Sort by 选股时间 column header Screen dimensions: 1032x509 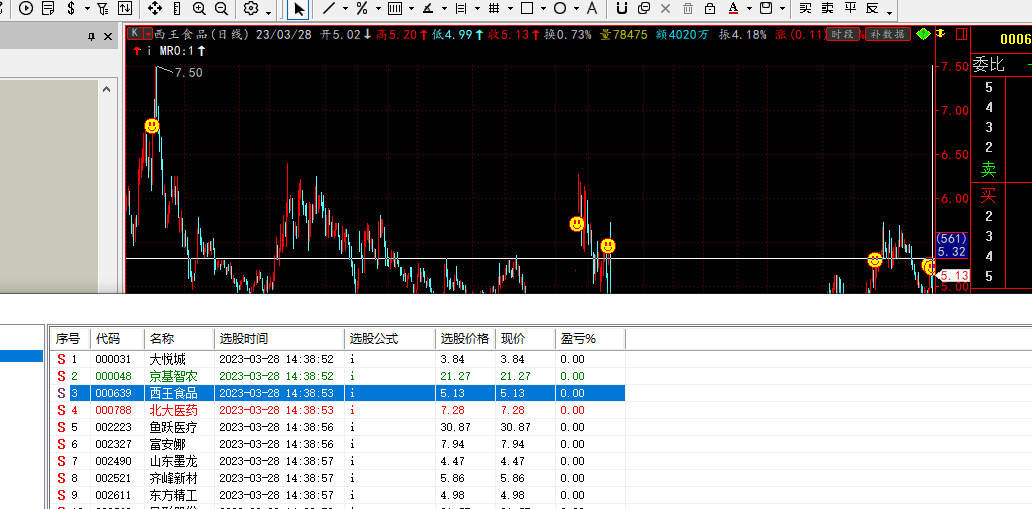click(280, 339)
